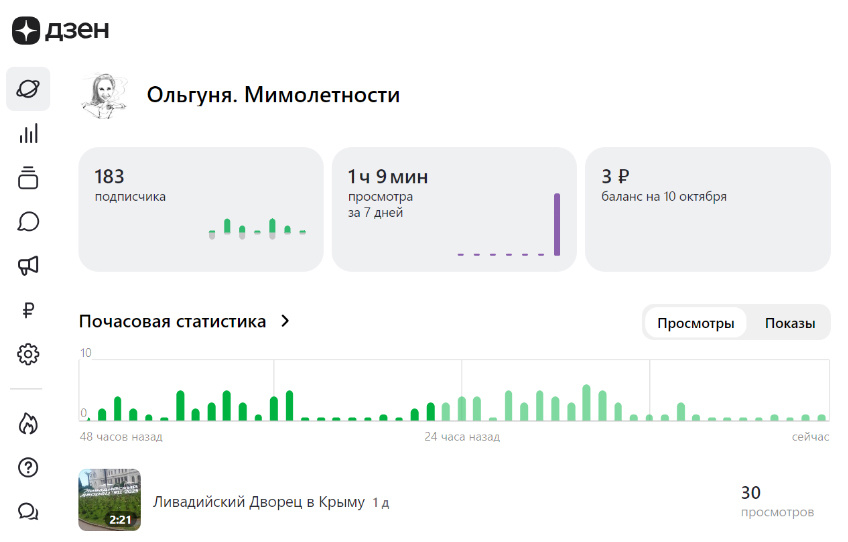Open the flame icon in sidebar
Viewport: 848px width, 542px height.
point(28,424)
